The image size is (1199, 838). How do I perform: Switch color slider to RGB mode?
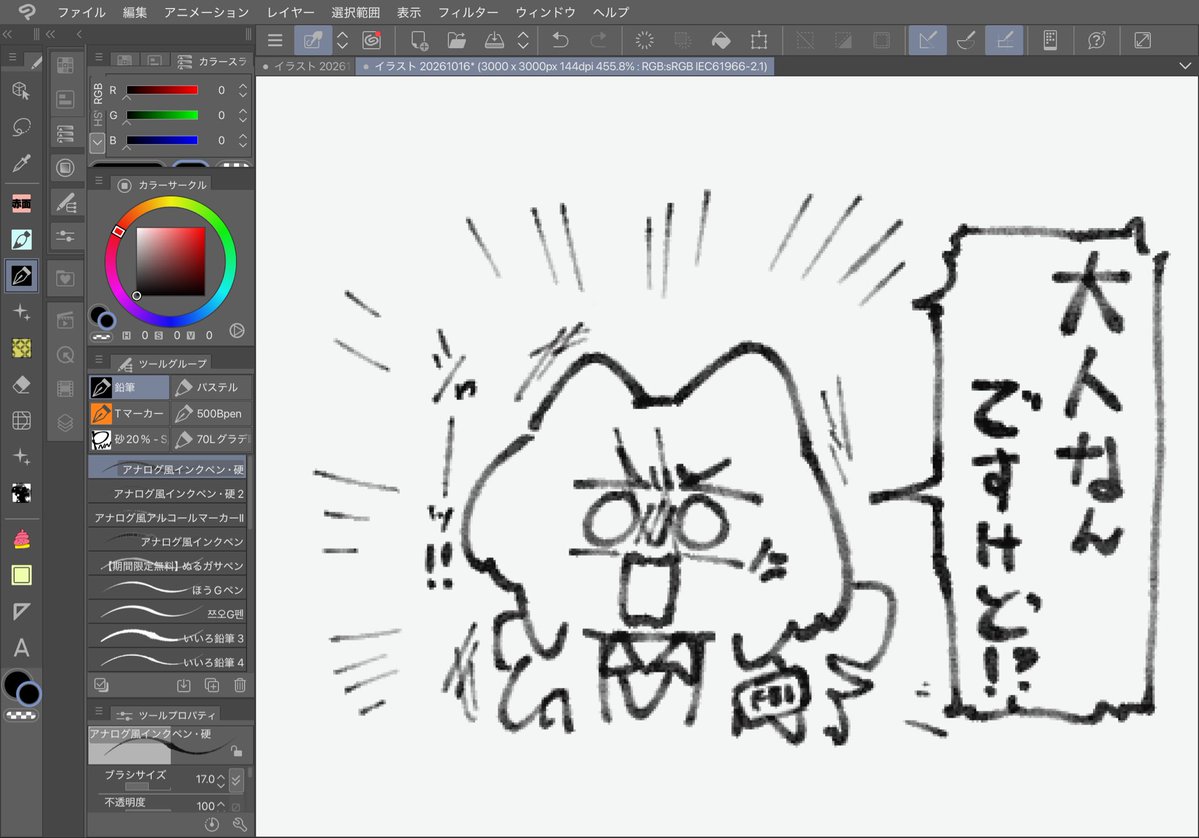[97, 93]
